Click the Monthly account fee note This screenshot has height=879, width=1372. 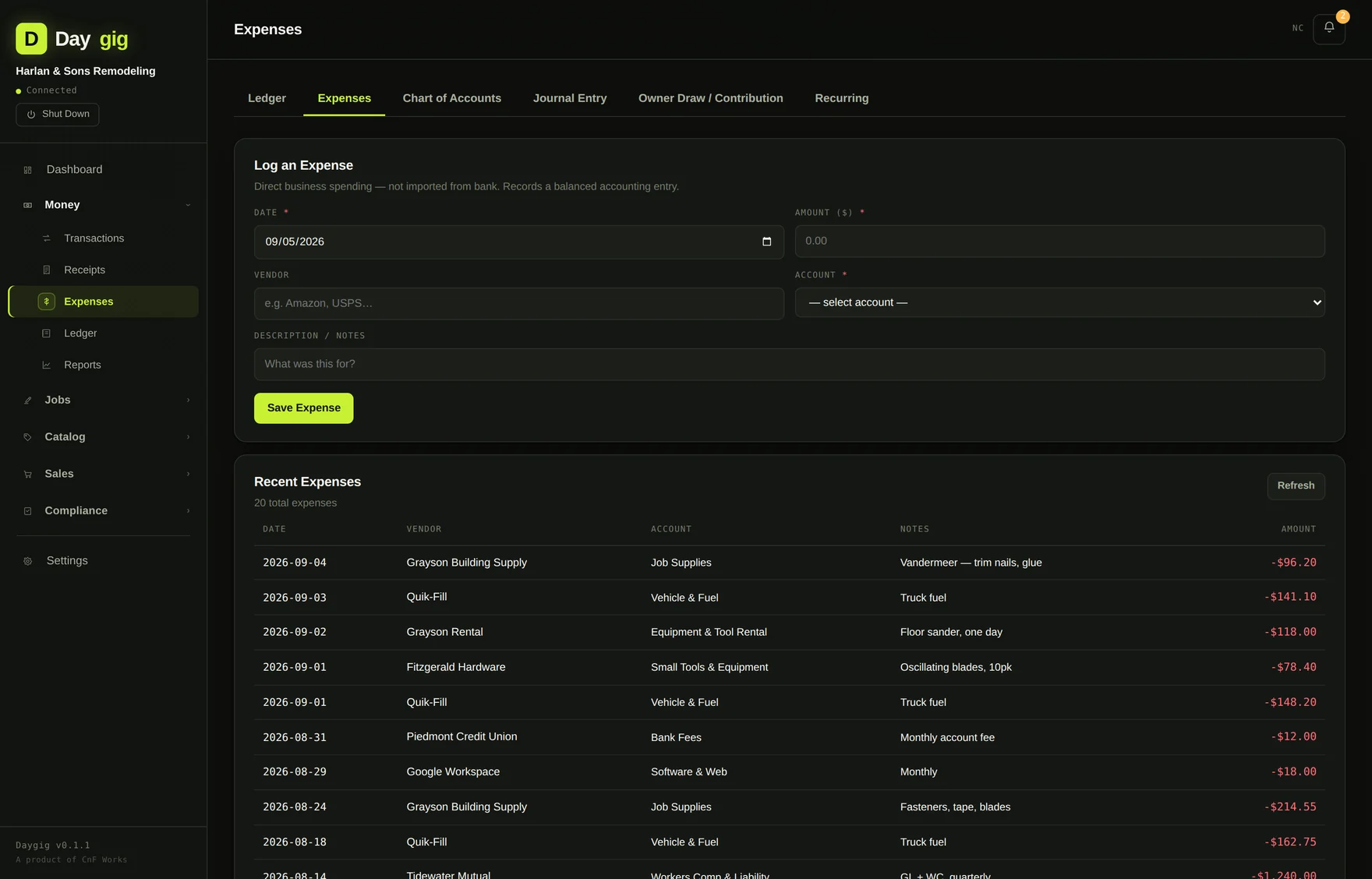pyautogui.click(x=947, y=737)
